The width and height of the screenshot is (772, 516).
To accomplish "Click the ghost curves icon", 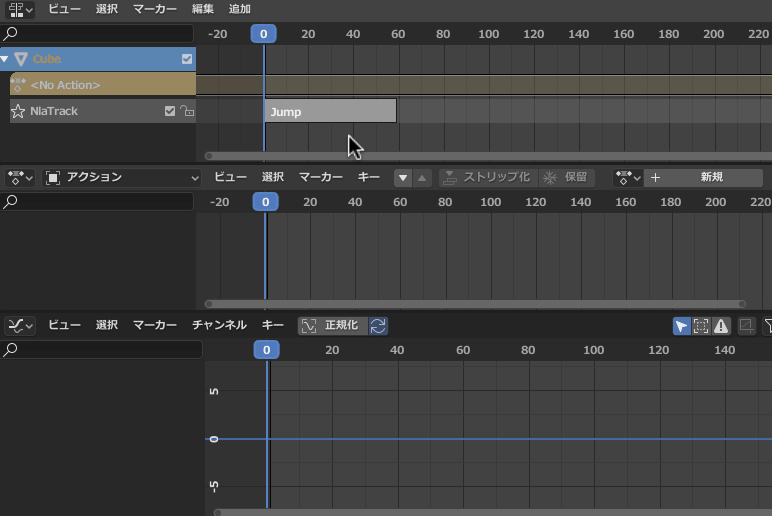I will pyautogui.click(x=746, y=326).
